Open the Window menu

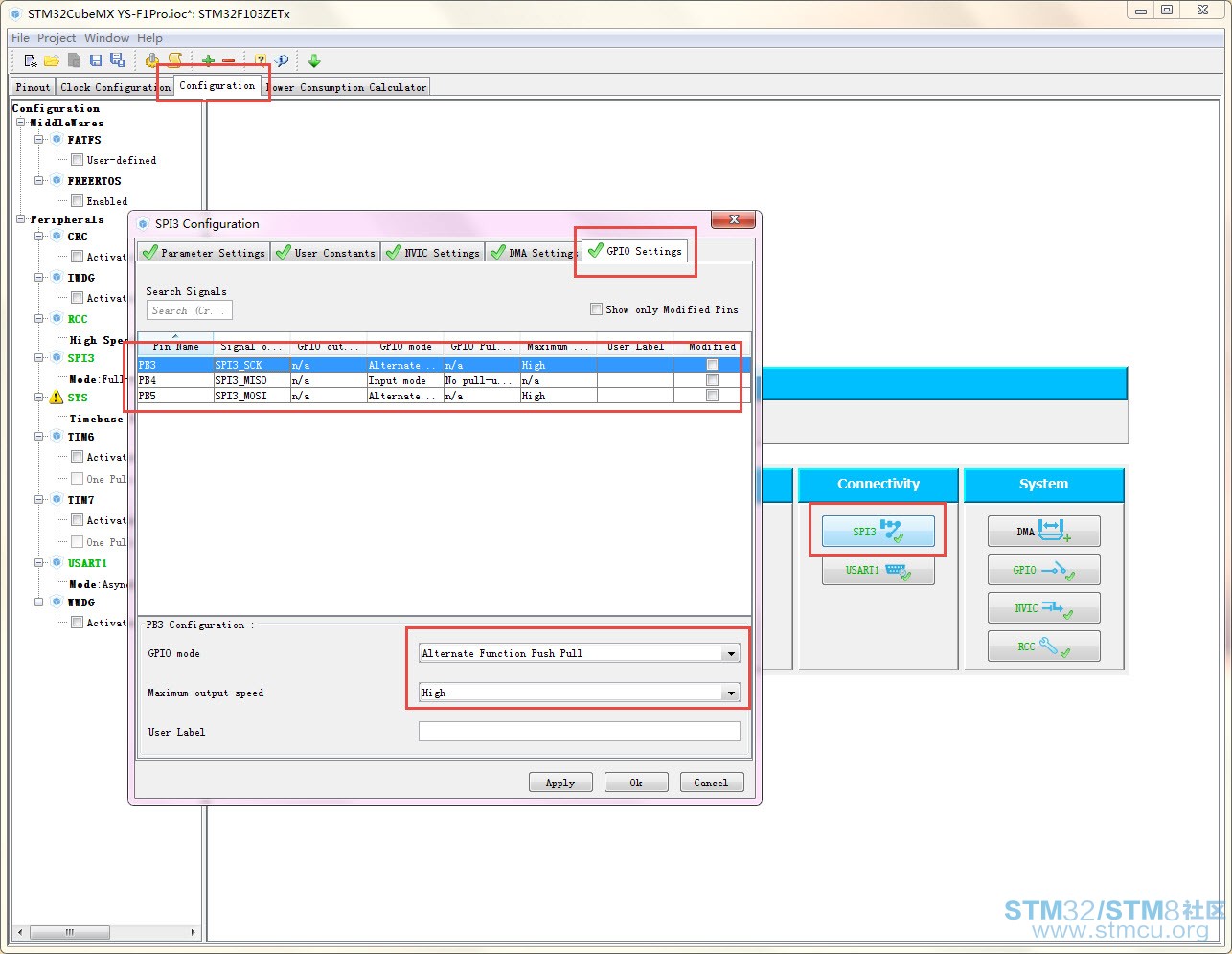106,38
